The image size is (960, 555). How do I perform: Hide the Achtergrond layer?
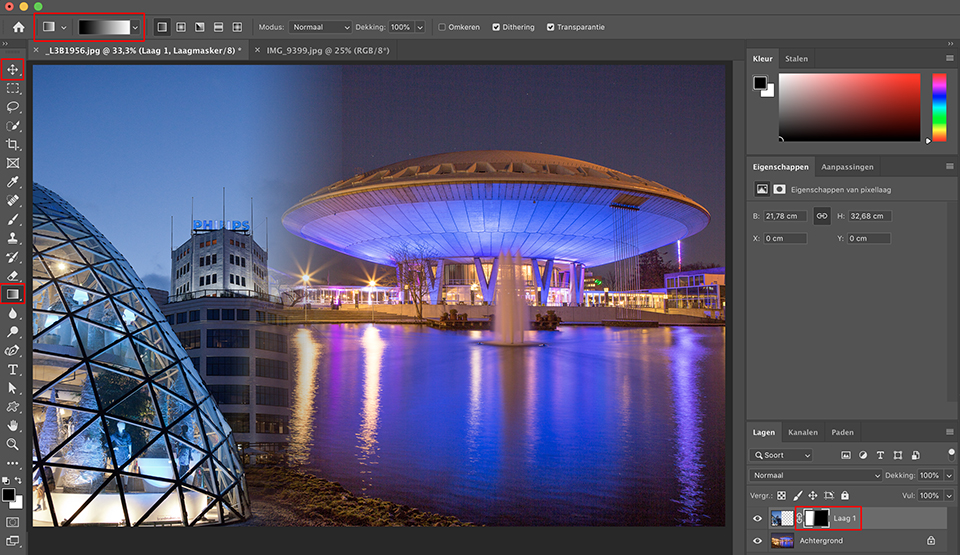pyautogui.click(x=757, y=541)
